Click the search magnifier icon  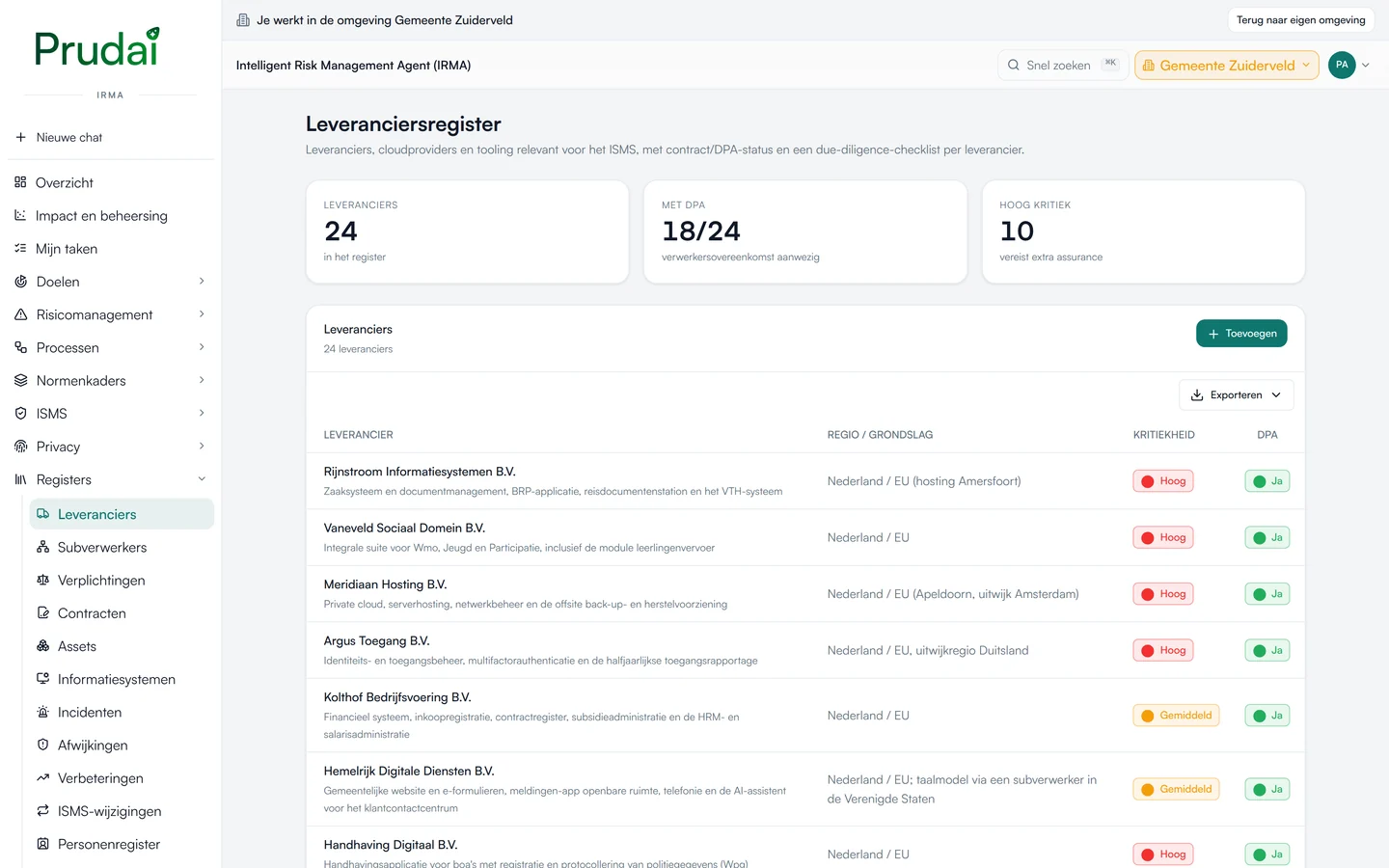[x=1013, y=66]
